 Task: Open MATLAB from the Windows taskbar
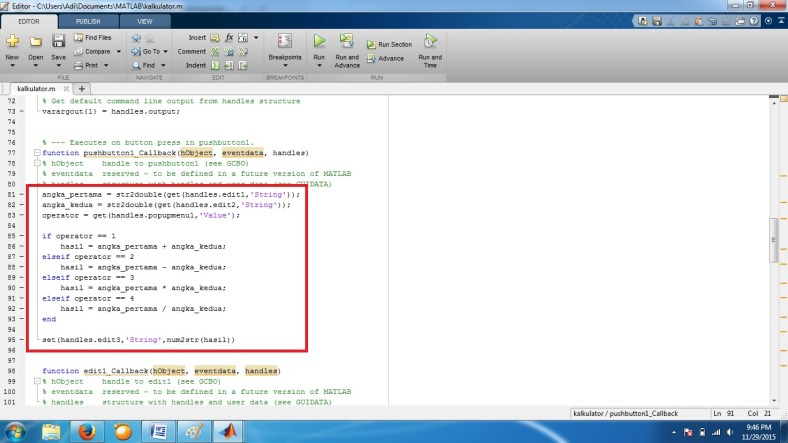(233, 430)
